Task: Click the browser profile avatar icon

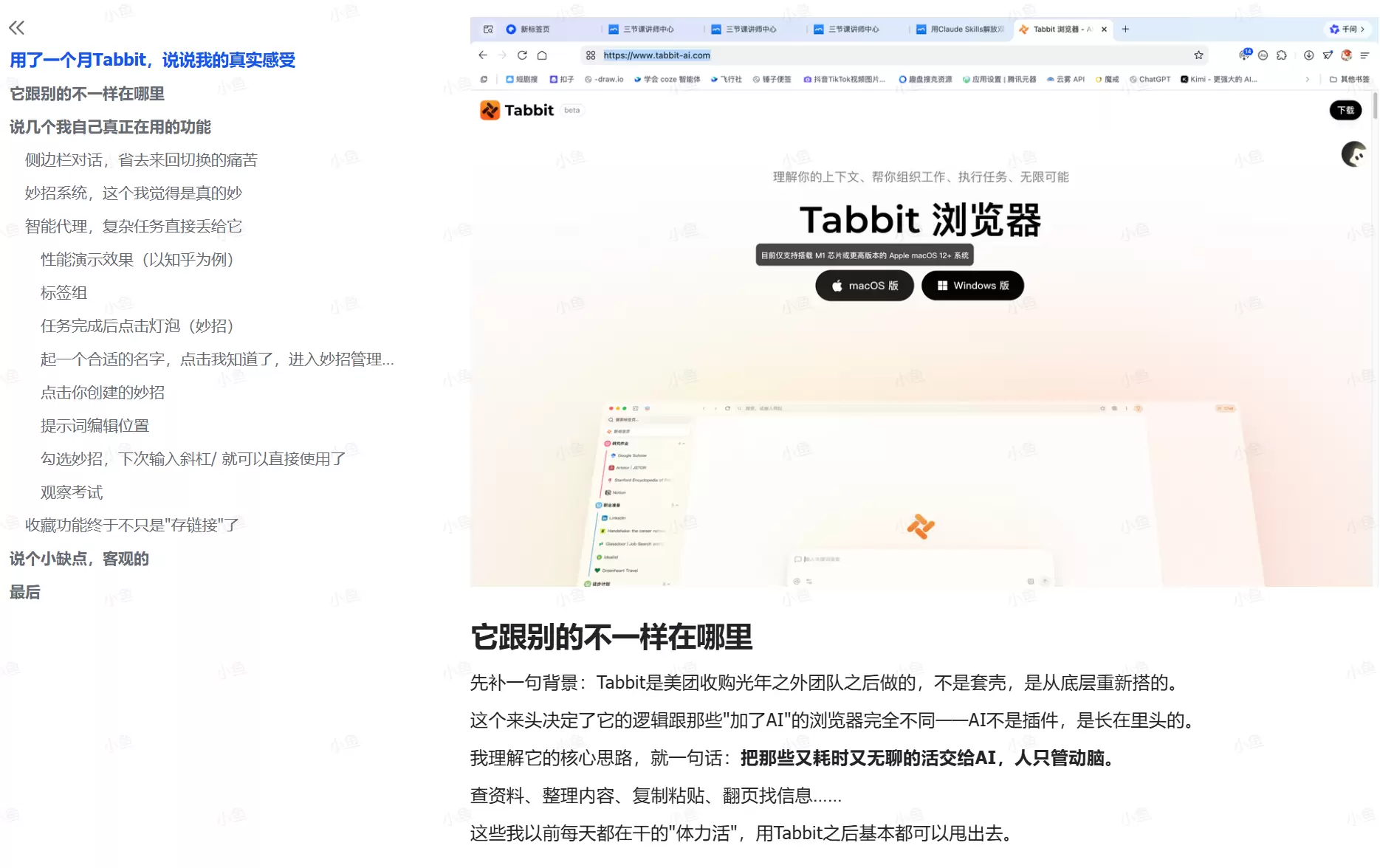Action: (1346, 55)
